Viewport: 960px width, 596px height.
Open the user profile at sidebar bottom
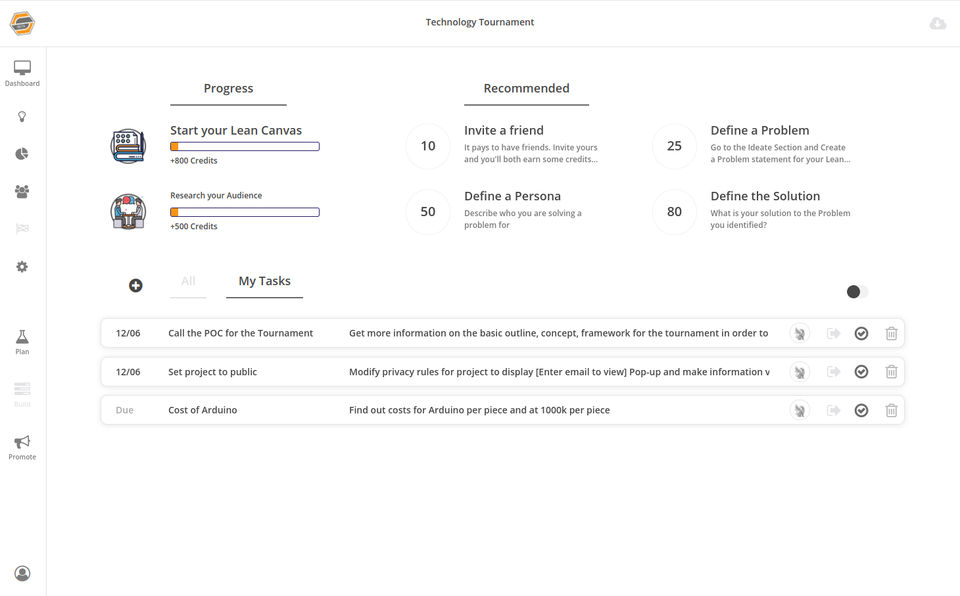[x=22, y=574]
